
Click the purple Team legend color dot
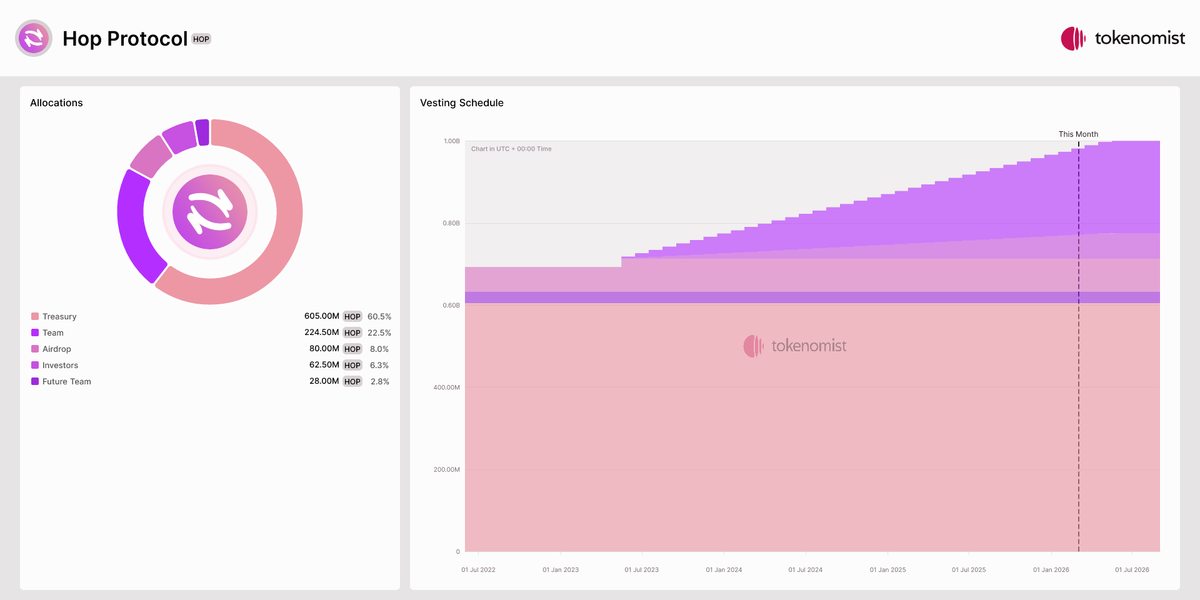click(x=33, y=332)
